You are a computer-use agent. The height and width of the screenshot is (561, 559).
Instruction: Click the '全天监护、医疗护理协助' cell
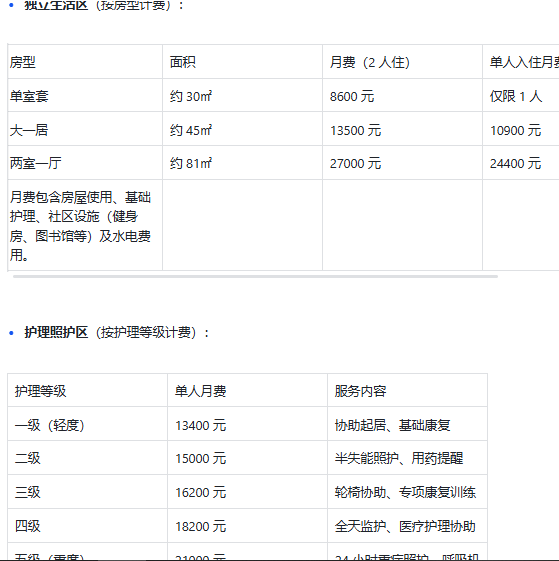click(x=407, y=526)
